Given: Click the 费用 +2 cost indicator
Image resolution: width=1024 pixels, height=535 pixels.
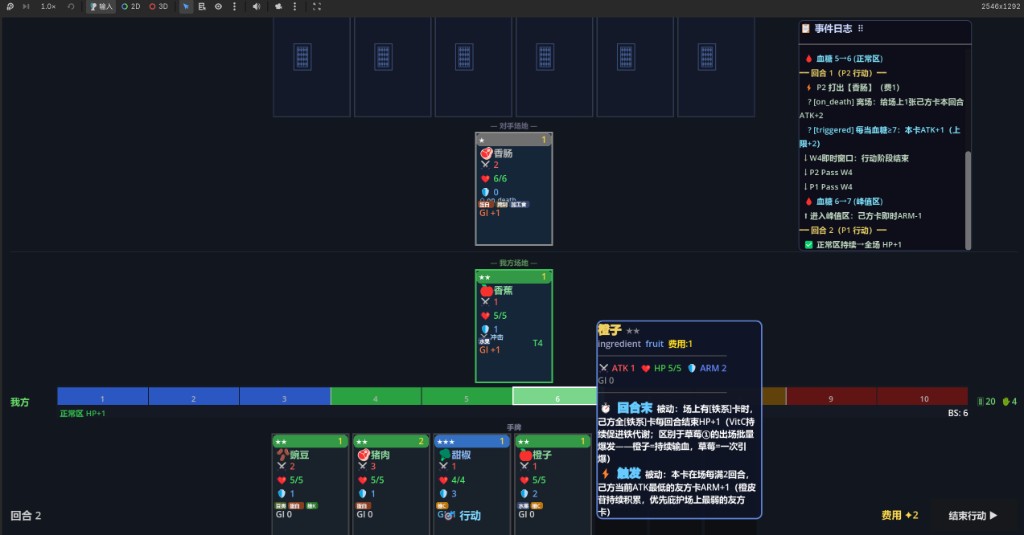Looking at the screenshot, I should 900,515.
